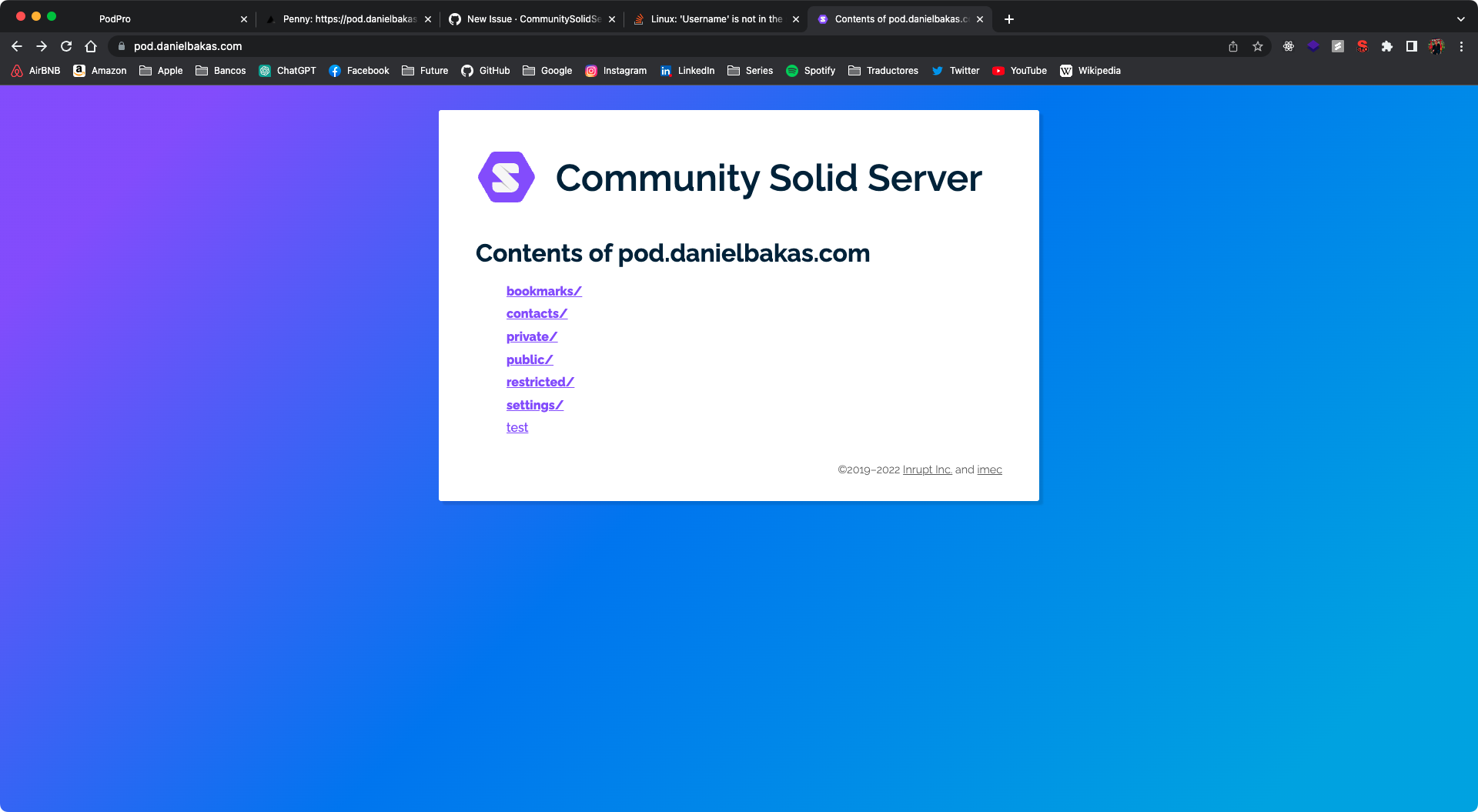The width and height of the screenshot is (1478, 812).
Task: Click the GitHub icon in the bookmarks bar
Action: pos(467,71)
